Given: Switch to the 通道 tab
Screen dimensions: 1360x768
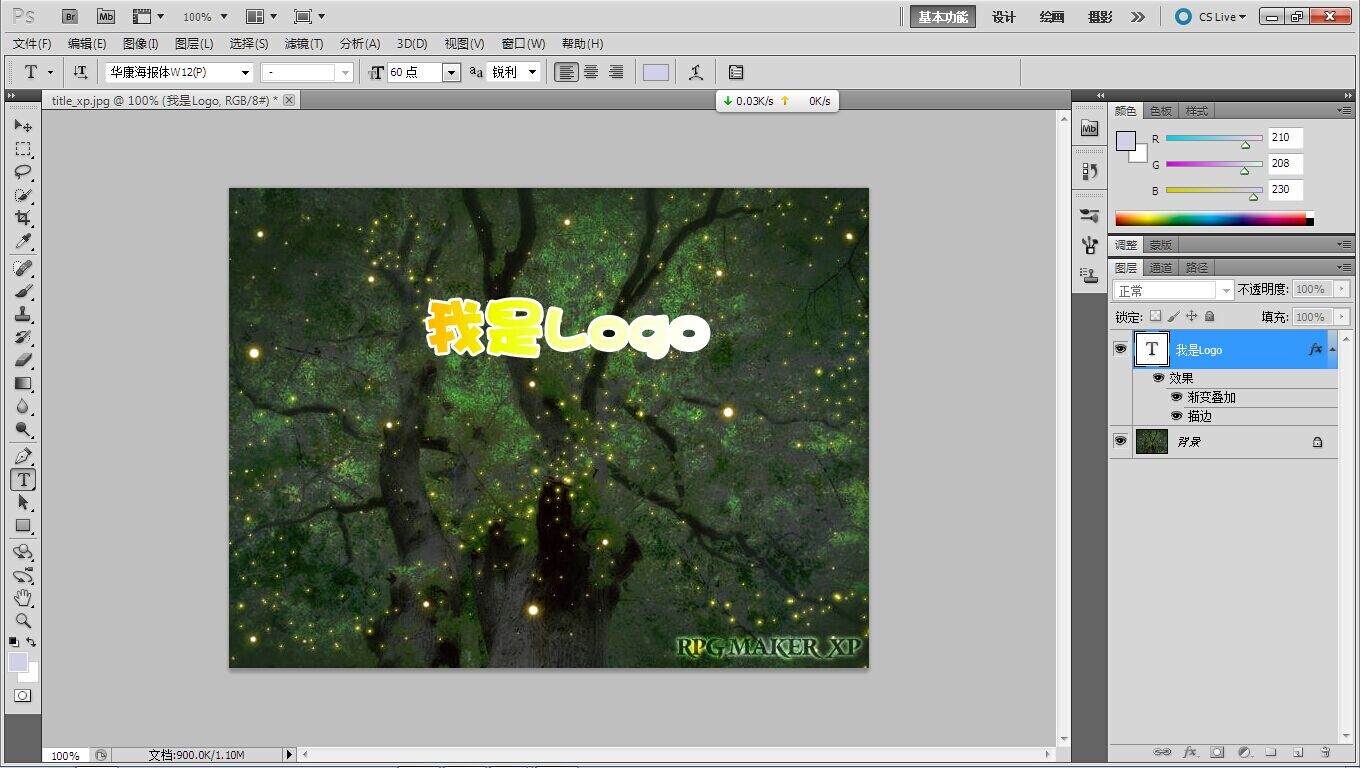Looking at the screenshot, I should [1160, 268].
